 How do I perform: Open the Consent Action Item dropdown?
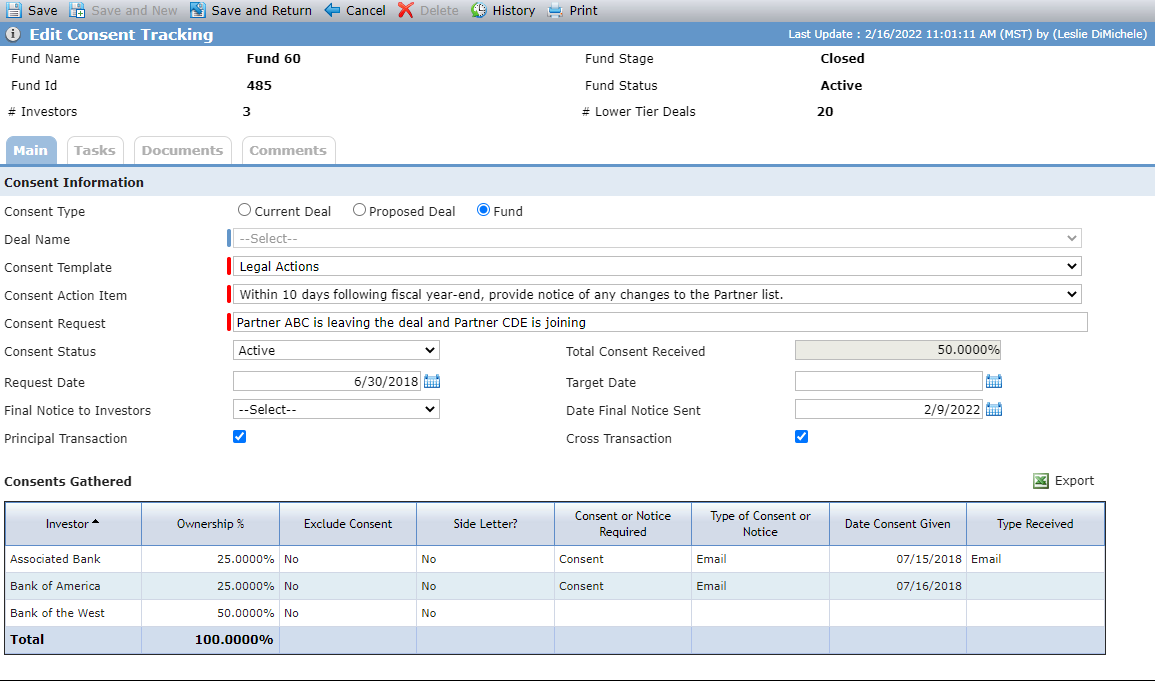coord(657,294)
